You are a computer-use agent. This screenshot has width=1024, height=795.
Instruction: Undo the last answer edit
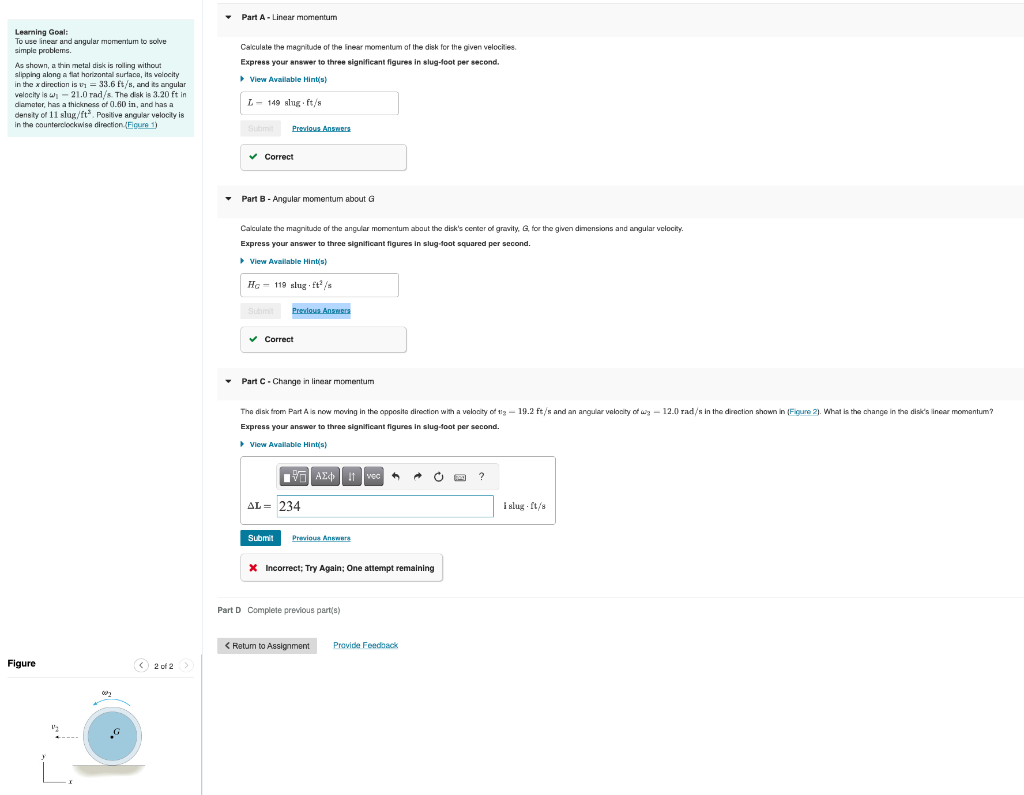click(396, 476)
